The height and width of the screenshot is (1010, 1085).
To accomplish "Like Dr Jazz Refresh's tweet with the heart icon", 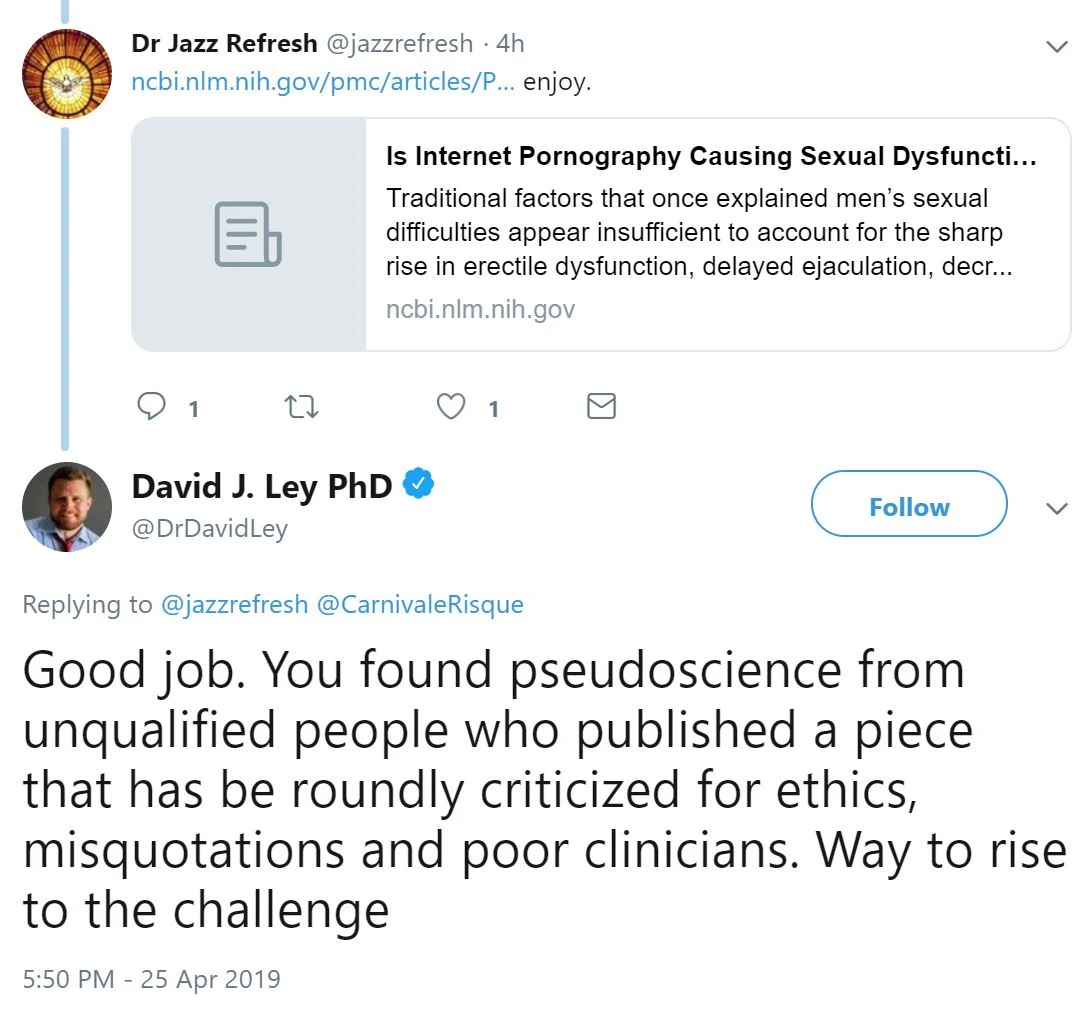I will [452, 406].
